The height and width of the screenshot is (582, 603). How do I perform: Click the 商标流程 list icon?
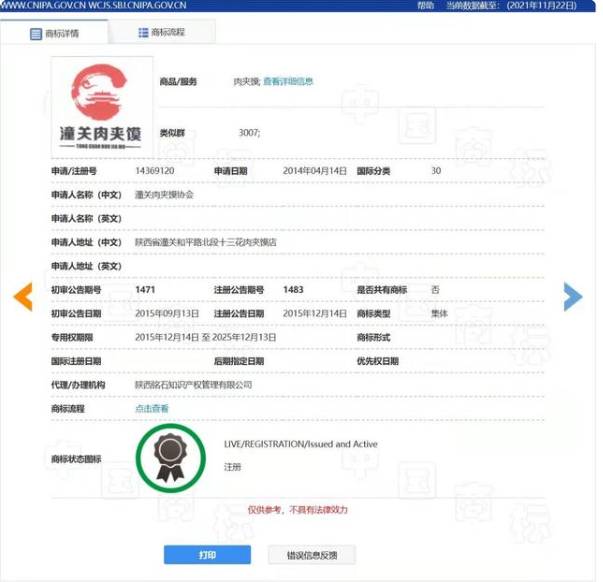click(141, 34)
